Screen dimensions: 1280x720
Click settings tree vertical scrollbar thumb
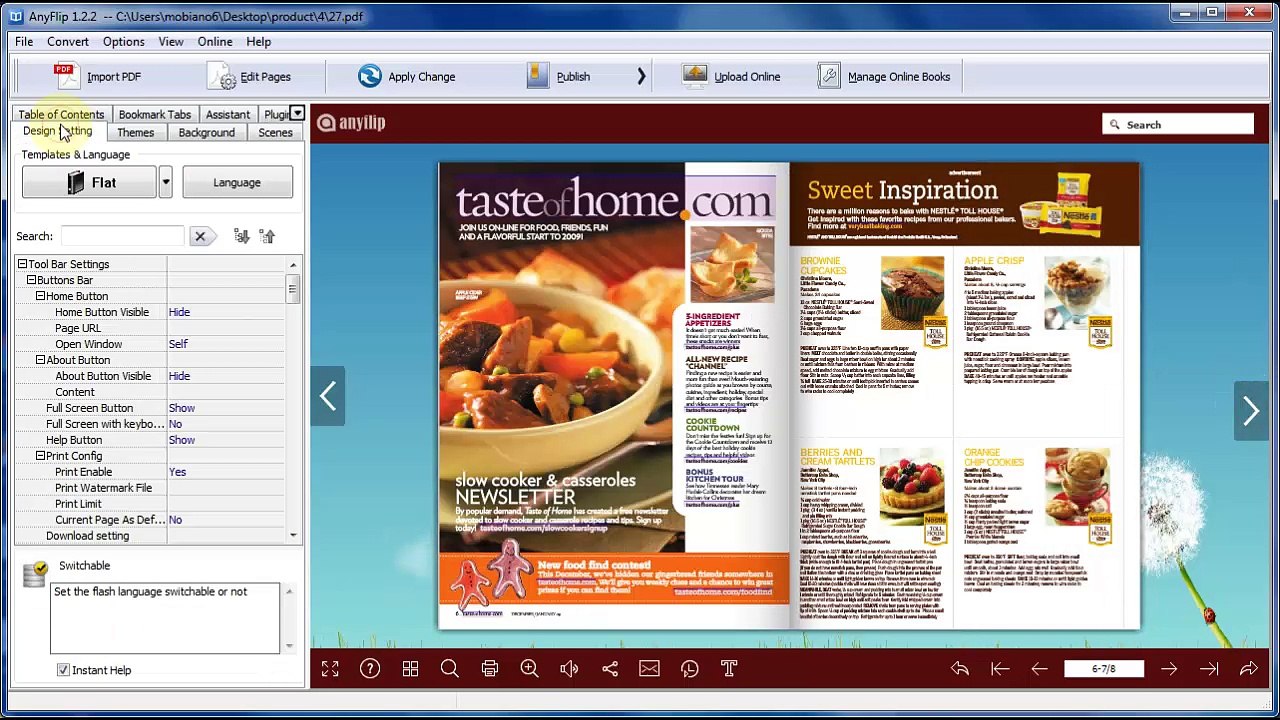293,290
